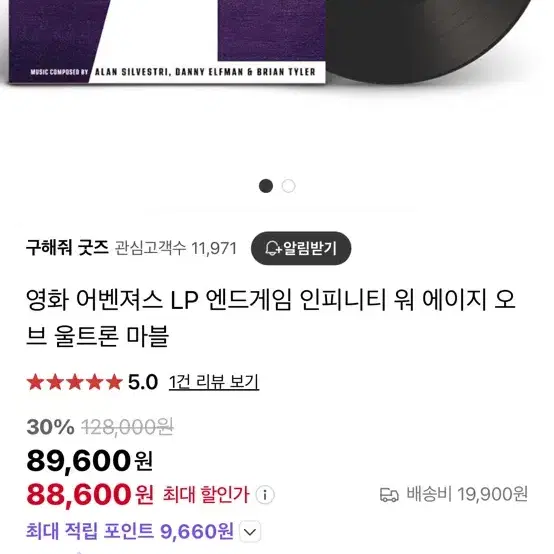Select the second image carousel dot

tap(288, 186)
